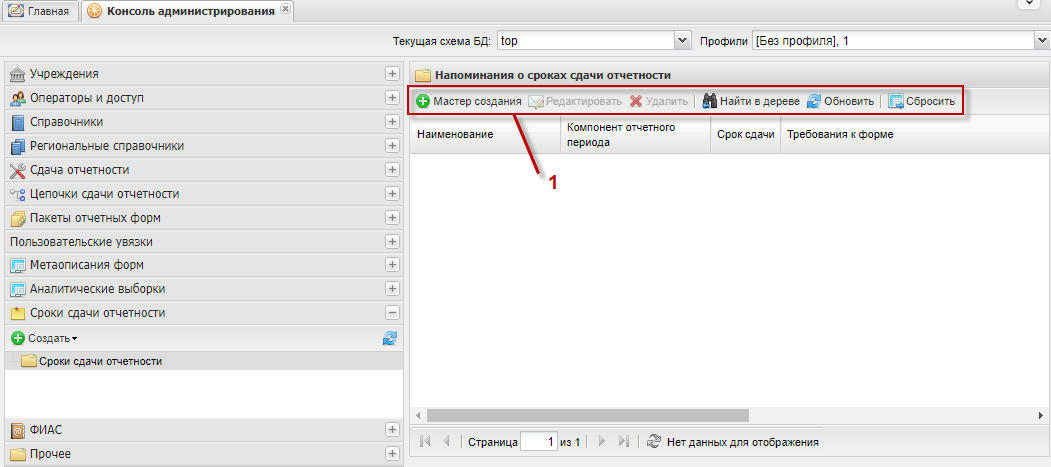Image resolution: width=1051 pixels, height=467 pixels.
Task: Select Сроки сдачи отчетности folder in tree
Action: 100,361
